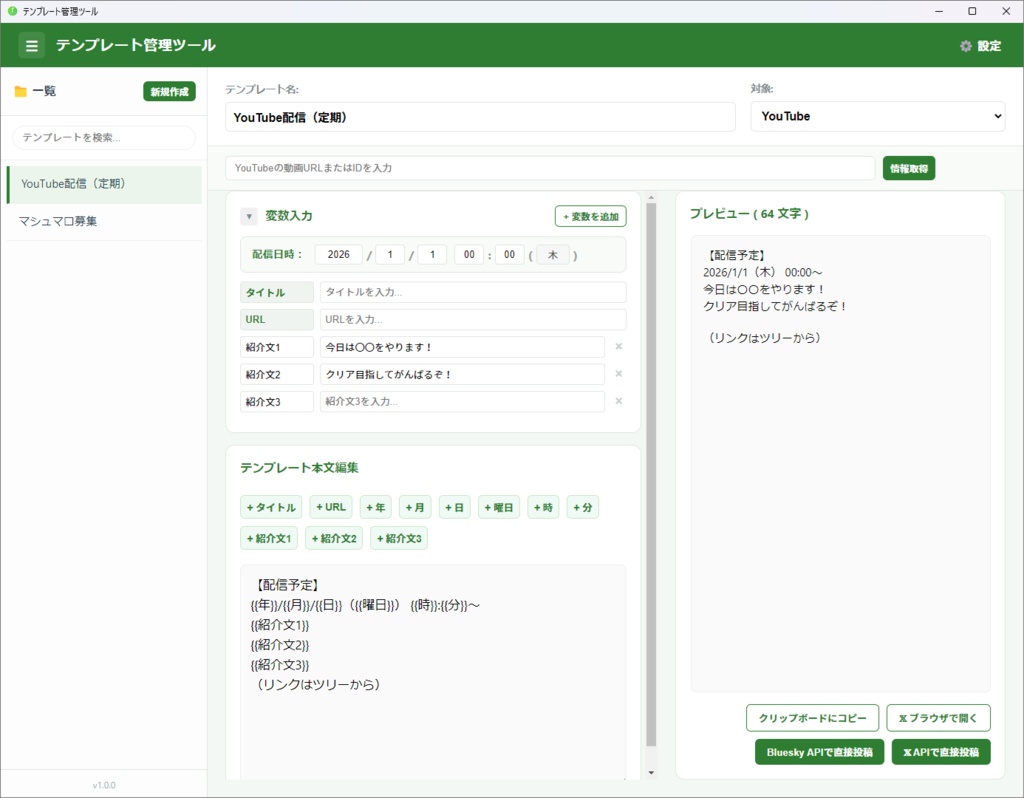This screenshot has width=1024, height=798.
Task: Click X ブラウザで開く button
Action: pos(938,718)
